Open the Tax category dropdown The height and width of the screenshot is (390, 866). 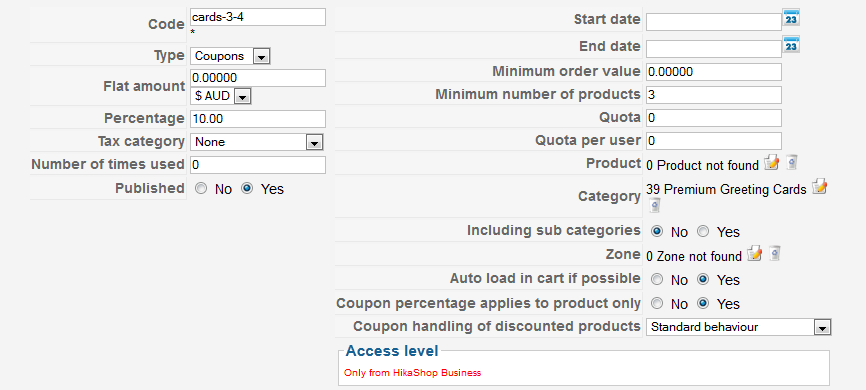pyautogui.click(x=257, y=142)
